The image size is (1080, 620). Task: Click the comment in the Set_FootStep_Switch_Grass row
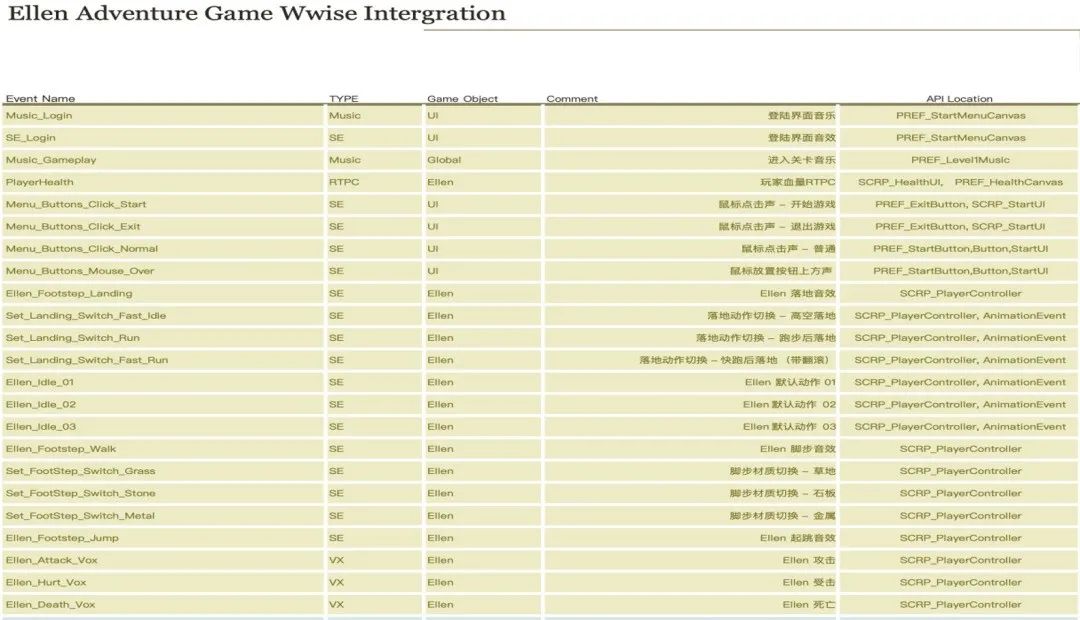tap(782, 471)
